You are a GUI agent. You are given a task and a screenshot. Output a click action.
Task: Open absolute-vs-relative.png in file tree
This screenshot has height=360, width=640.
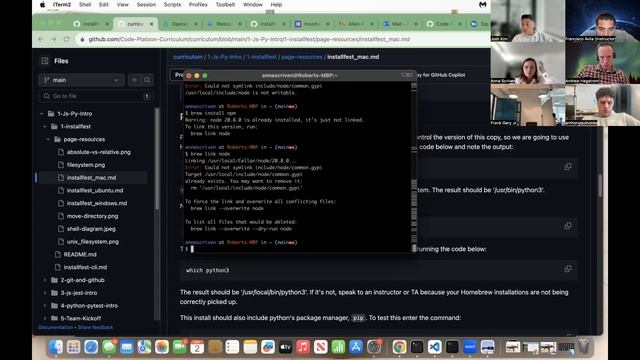point(99,152)
